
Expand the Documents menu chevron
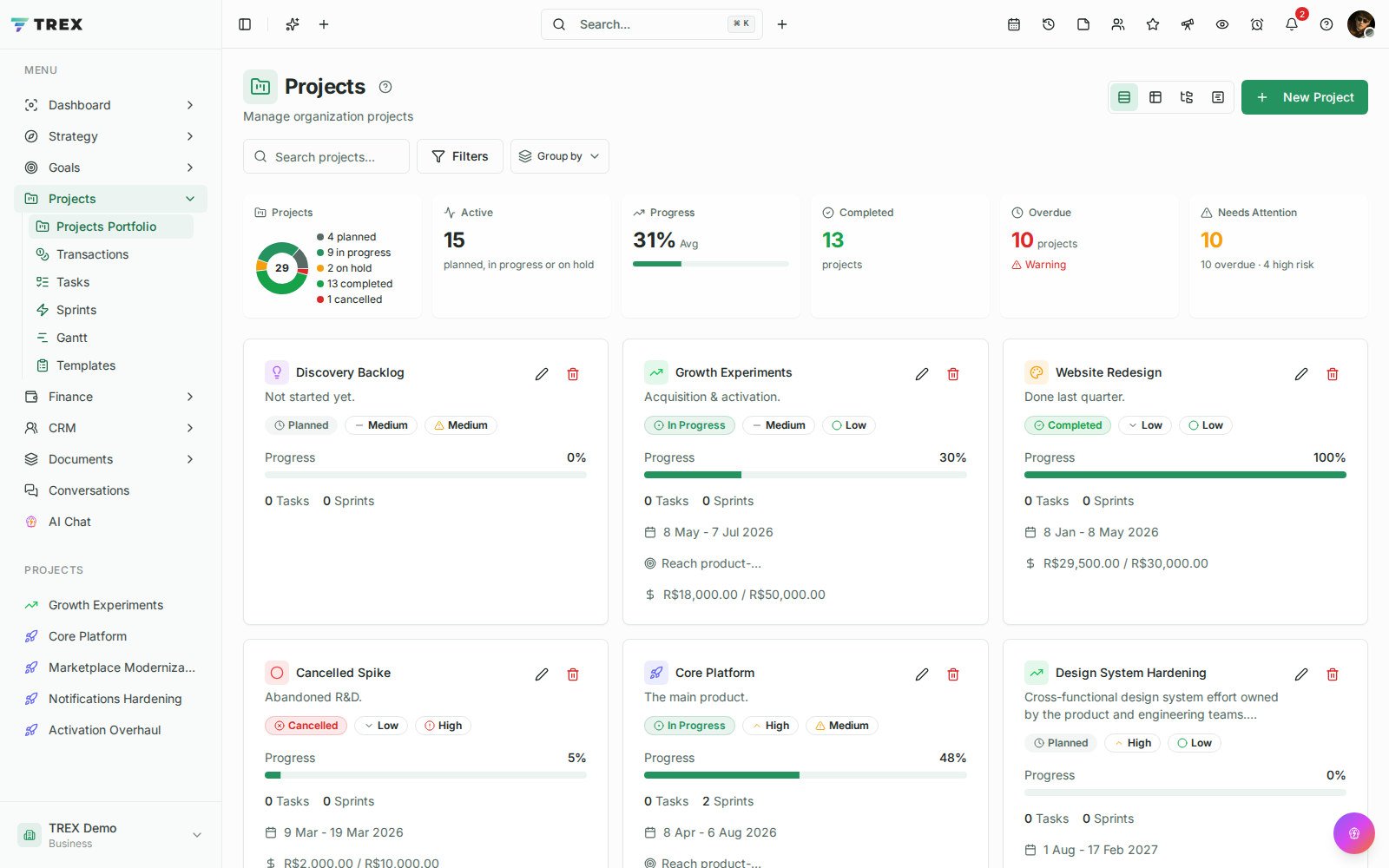190,459
